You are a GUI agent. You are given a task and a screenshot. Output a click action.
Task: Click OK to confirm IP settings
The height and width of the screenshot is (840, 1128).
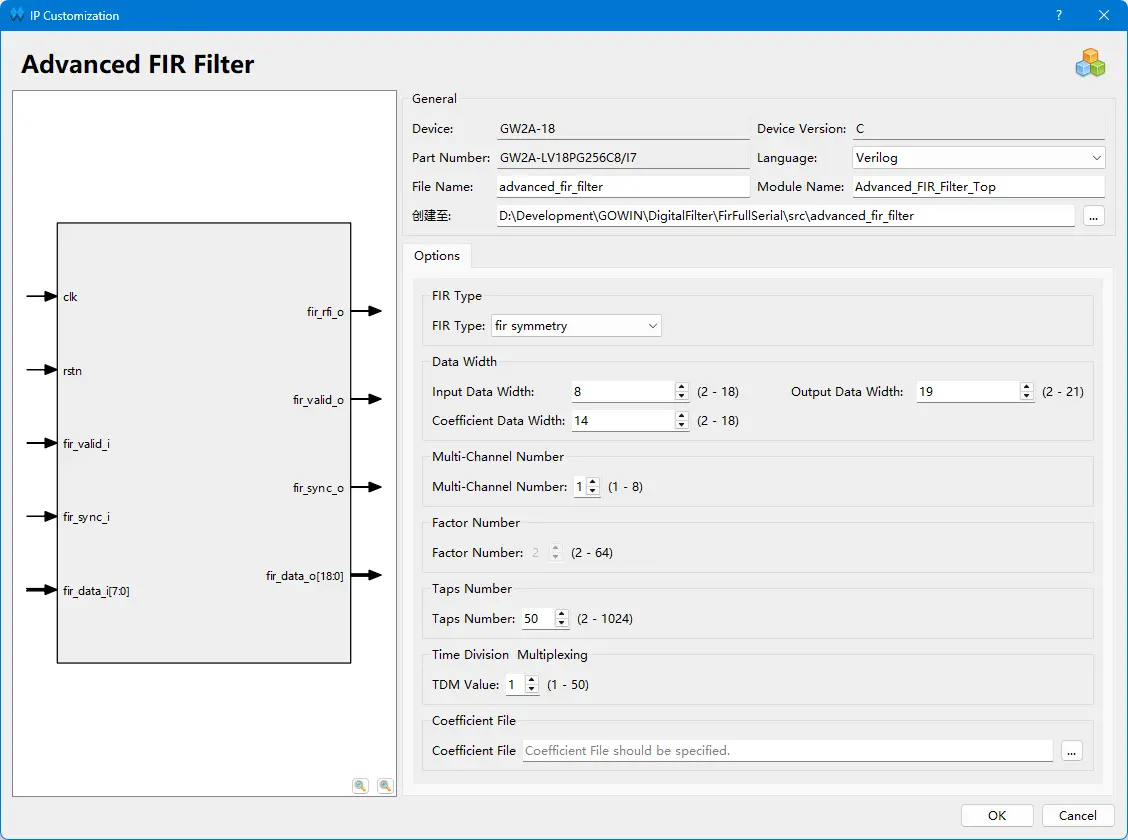pos(997,816)
